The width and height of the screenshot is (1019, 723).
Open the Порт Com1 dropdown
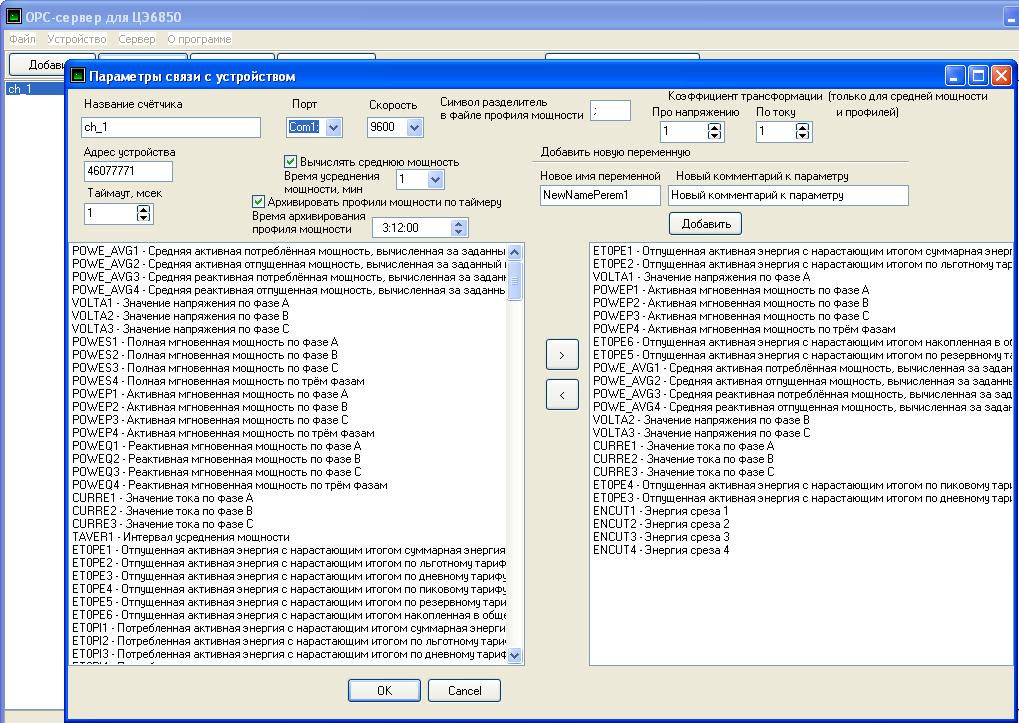click(x=333, y=127)
